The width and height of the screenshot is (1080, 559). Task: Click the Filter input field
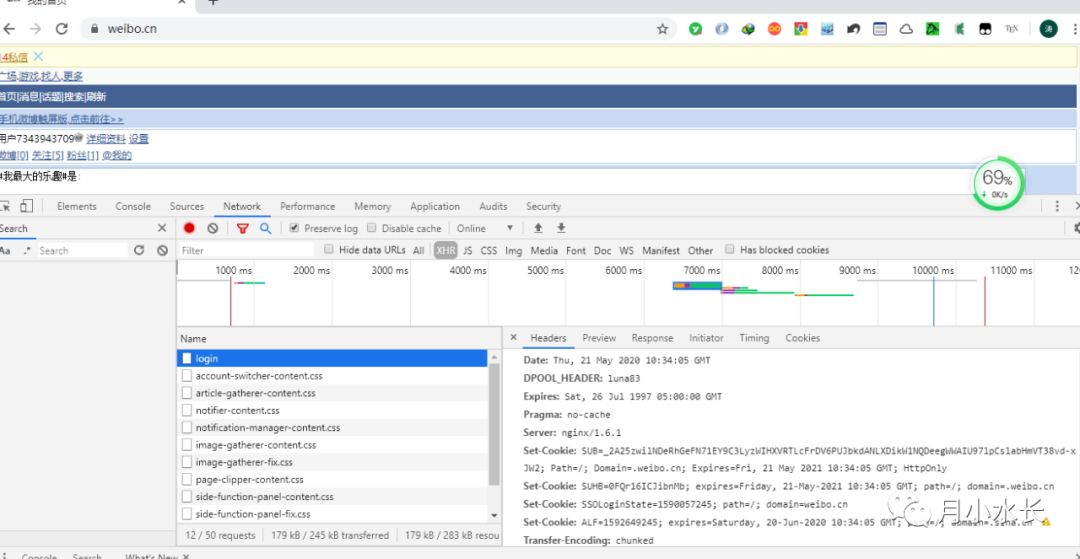246,251
